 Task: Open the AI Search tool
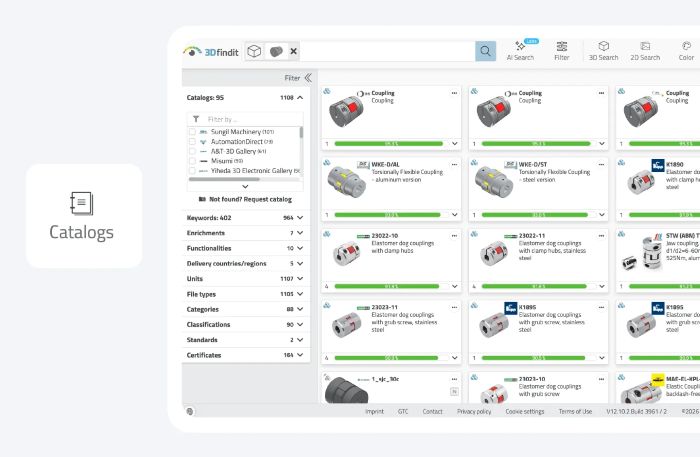click(x=520, y=51)
